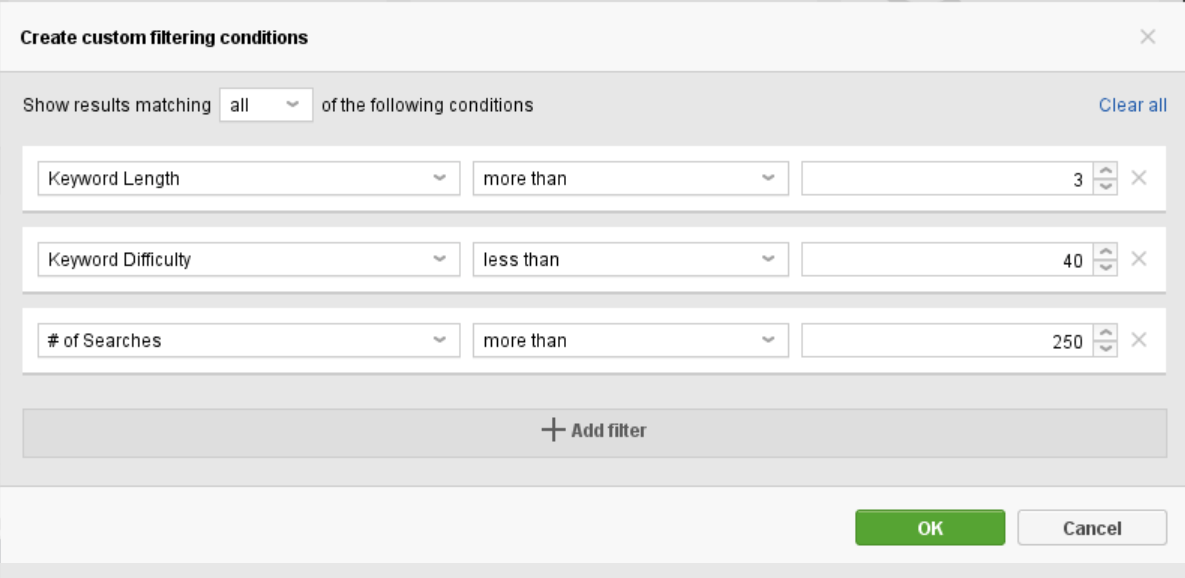Click the Clear all link
The image size is (1185, 578).
pyautogui.click(x=1132, y=105)
